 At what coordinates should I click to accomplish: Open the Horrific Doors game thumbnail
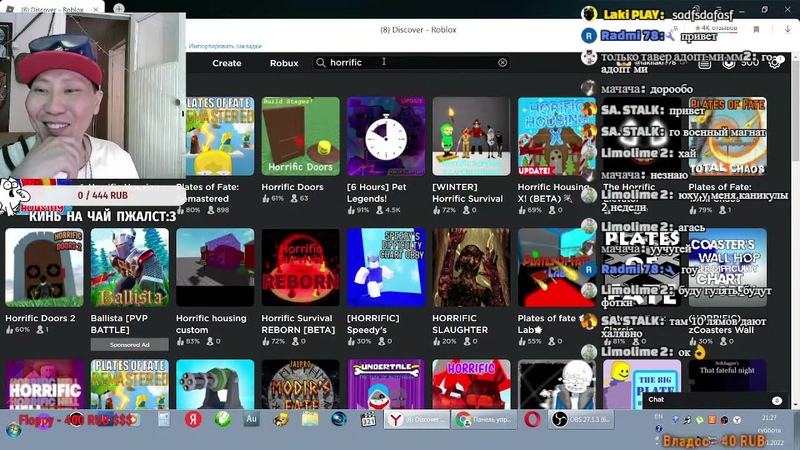point(301,137)
